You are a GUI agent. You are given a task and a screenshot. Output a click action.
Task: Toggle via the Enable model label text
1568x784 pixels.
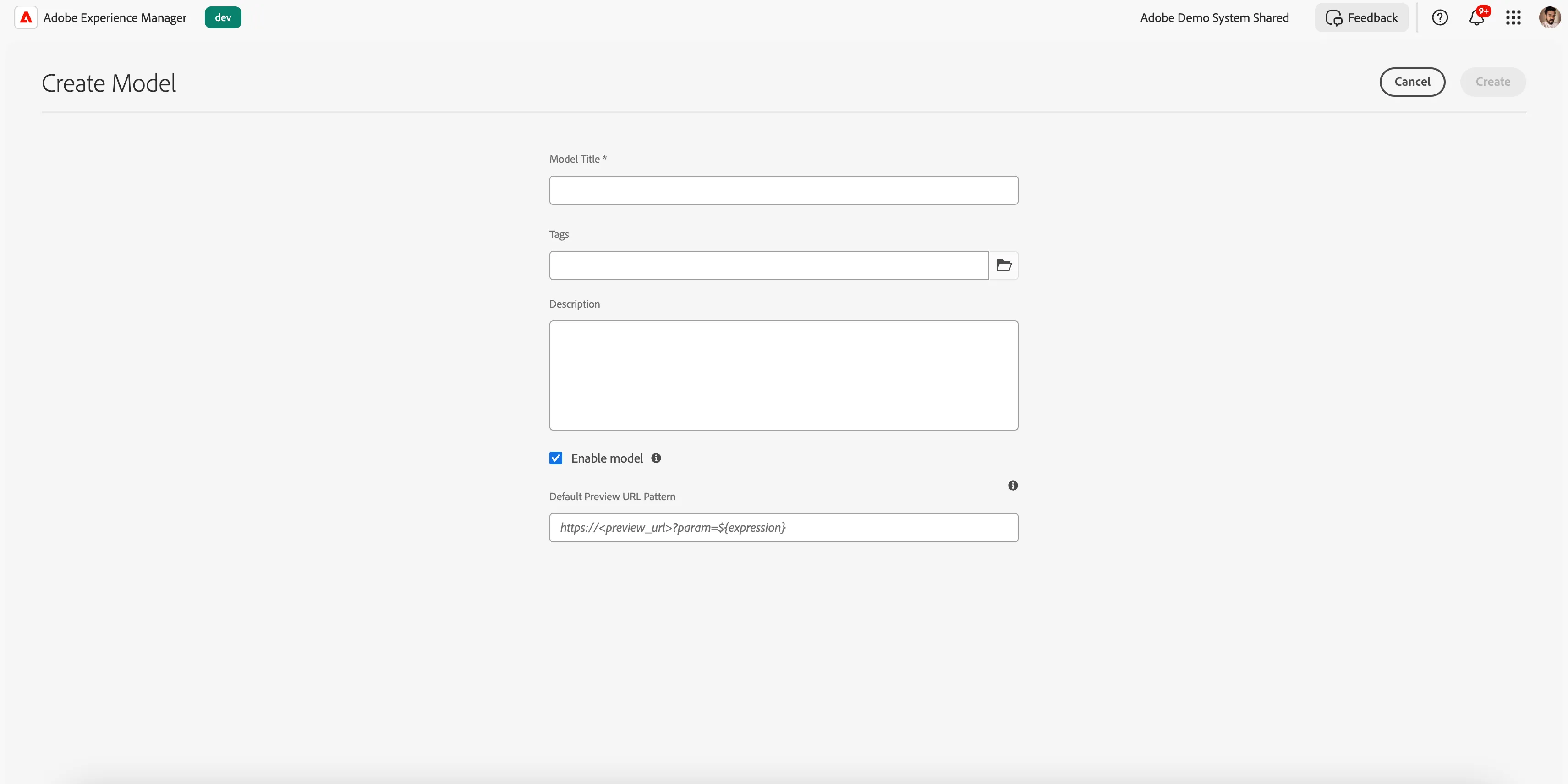[x=607, y=458]
